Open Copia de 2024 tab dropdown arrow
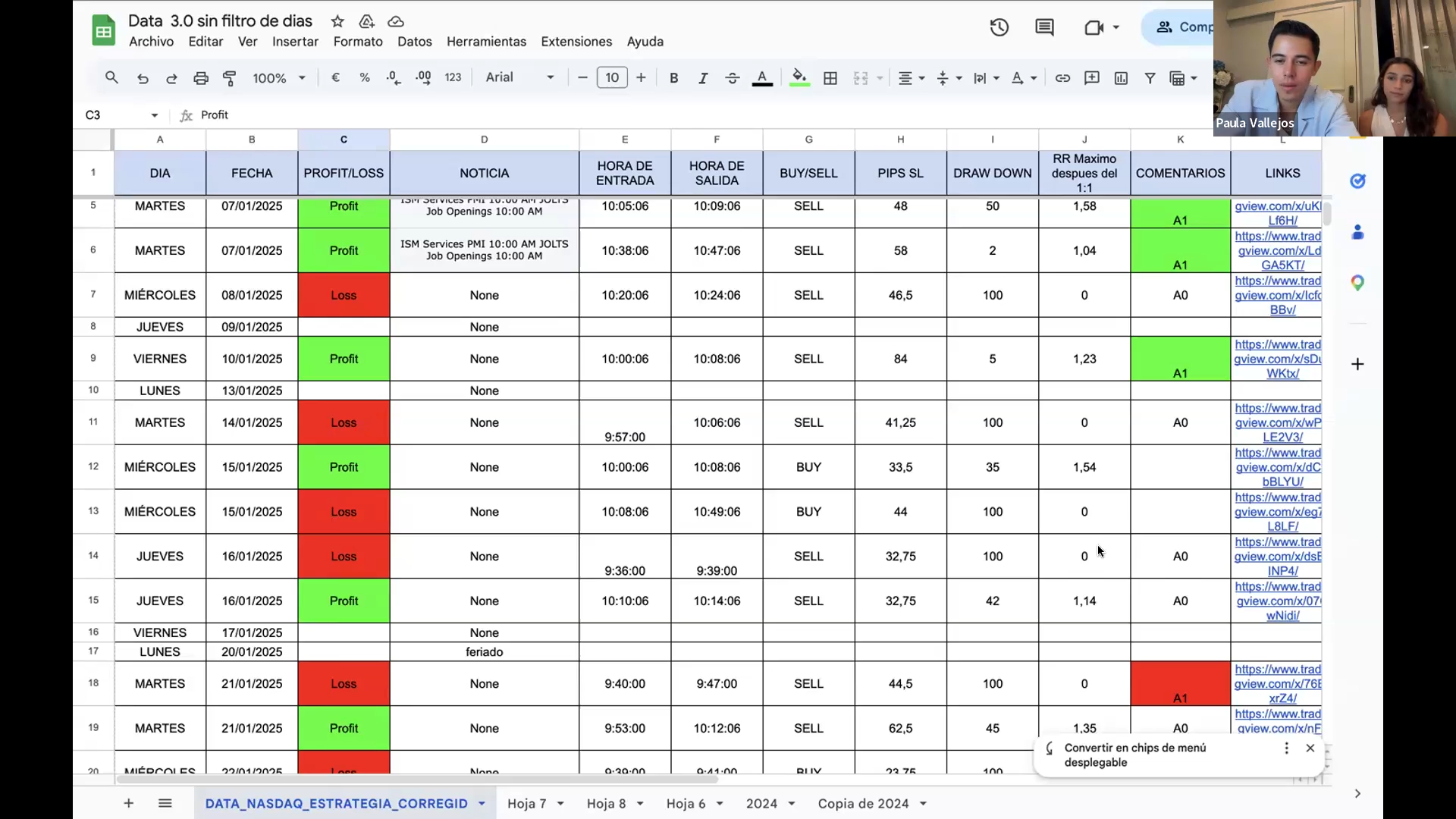The height and width of the screenshot is (819, 1456). coord(923,804)
